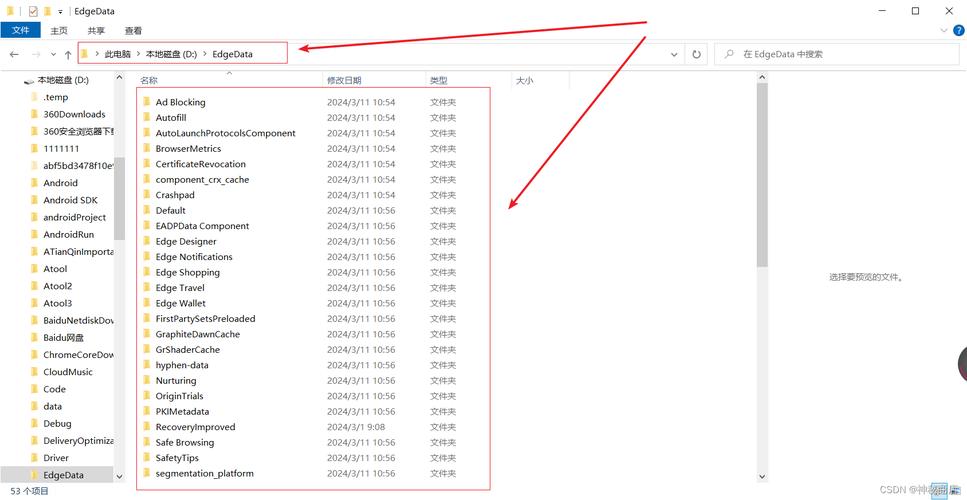Open Driver in the navigation tree
967x500 pixels.
tap(56, 457)
